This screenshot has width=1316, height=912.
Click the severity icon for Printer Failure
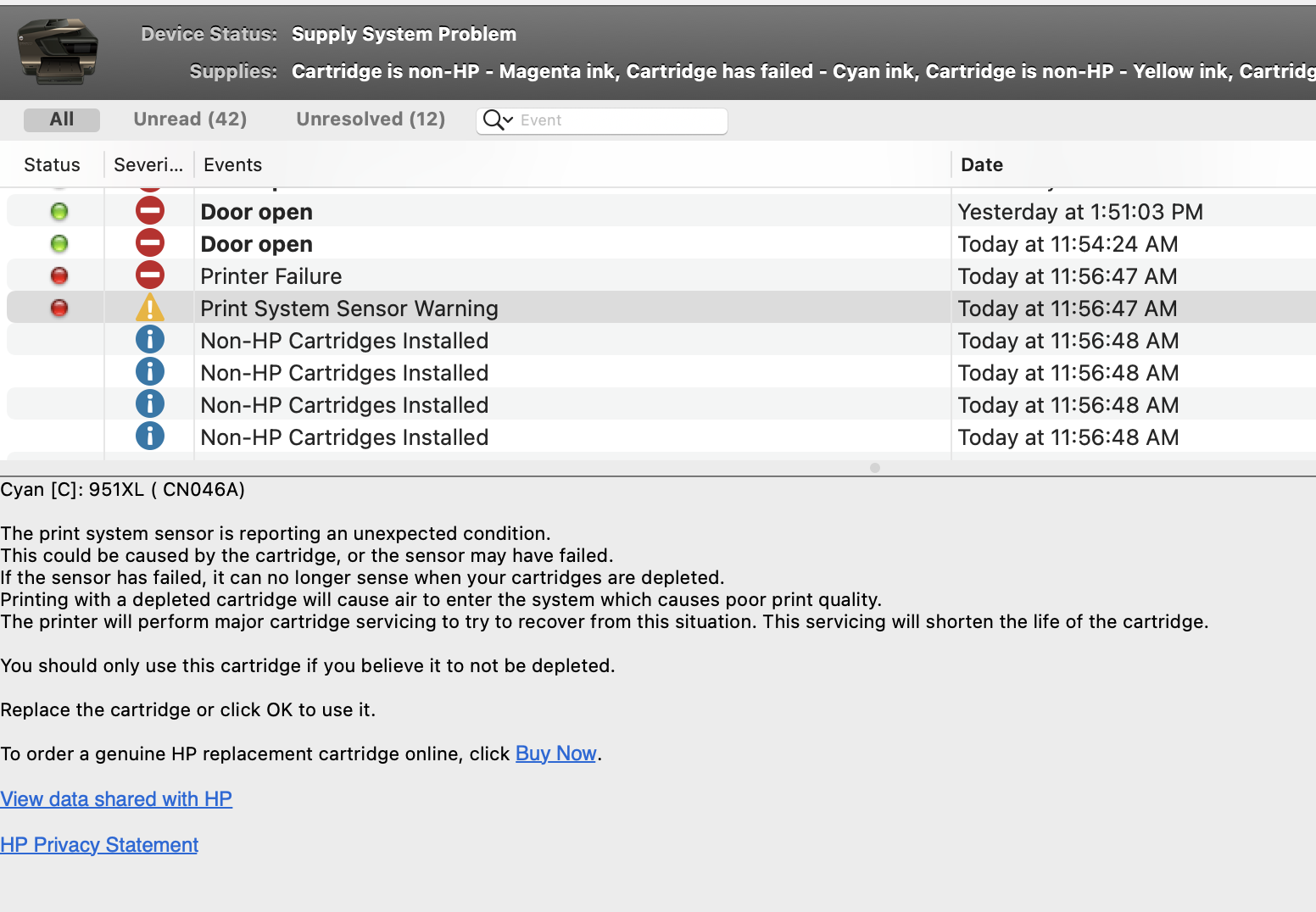click(150, 275)
